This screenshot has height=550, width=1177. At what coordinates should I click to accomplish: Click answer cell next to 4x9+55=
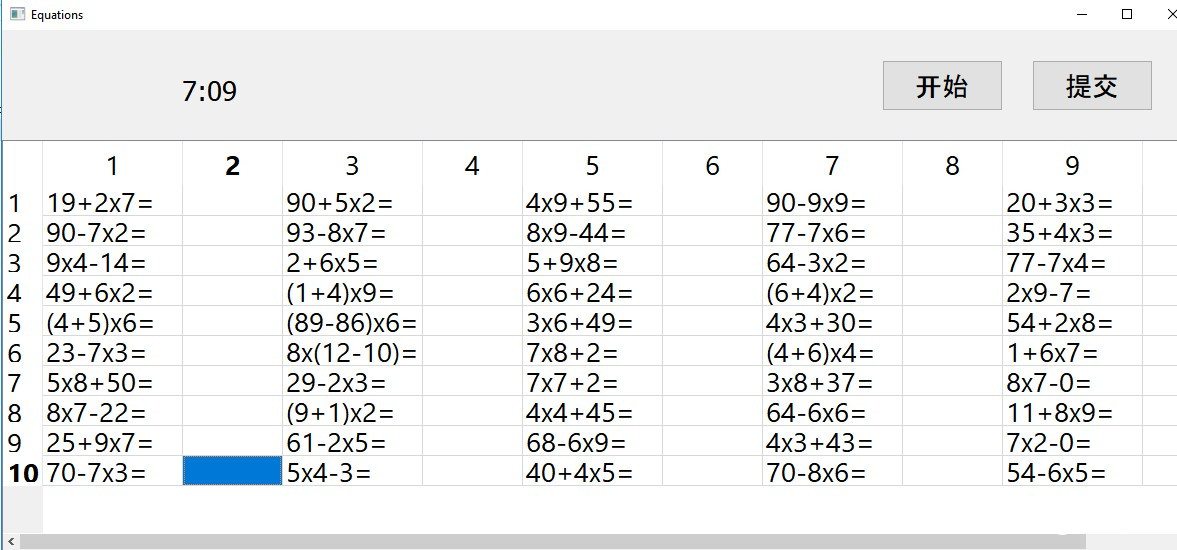[712, 203]
